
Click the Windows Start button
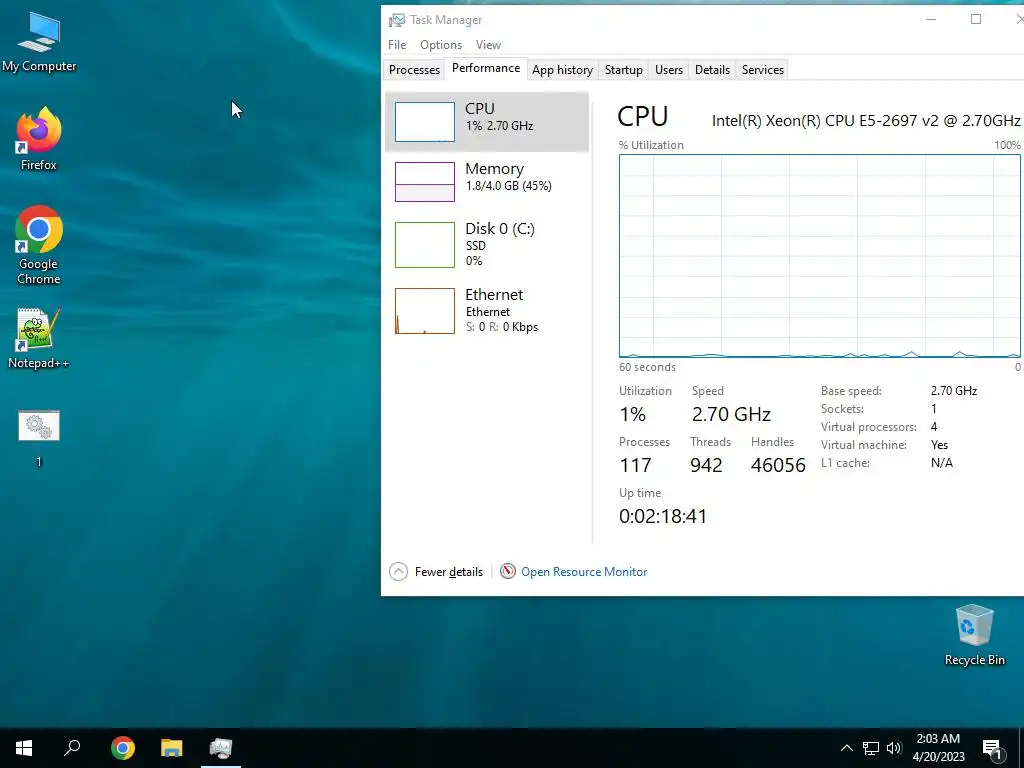[x=24, y=748]
